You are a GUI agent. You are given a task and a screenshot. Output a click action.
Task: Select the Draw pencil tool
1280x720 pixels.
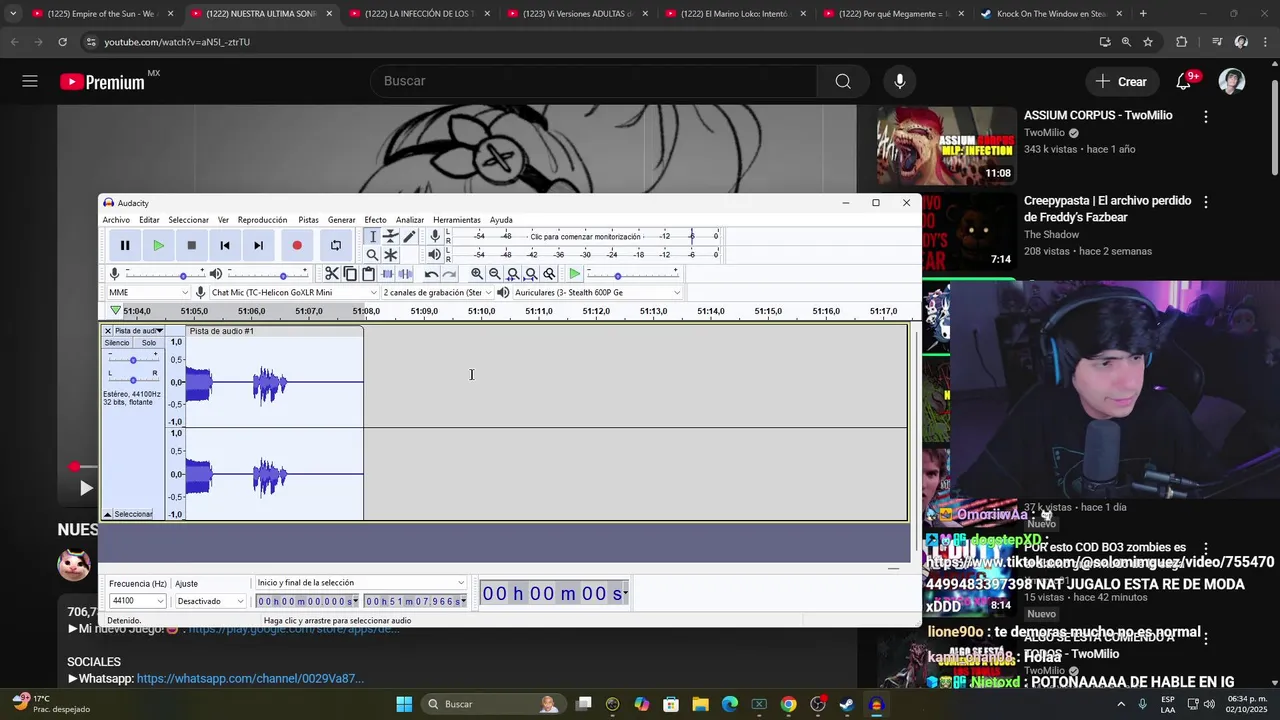tap(409, 237)
